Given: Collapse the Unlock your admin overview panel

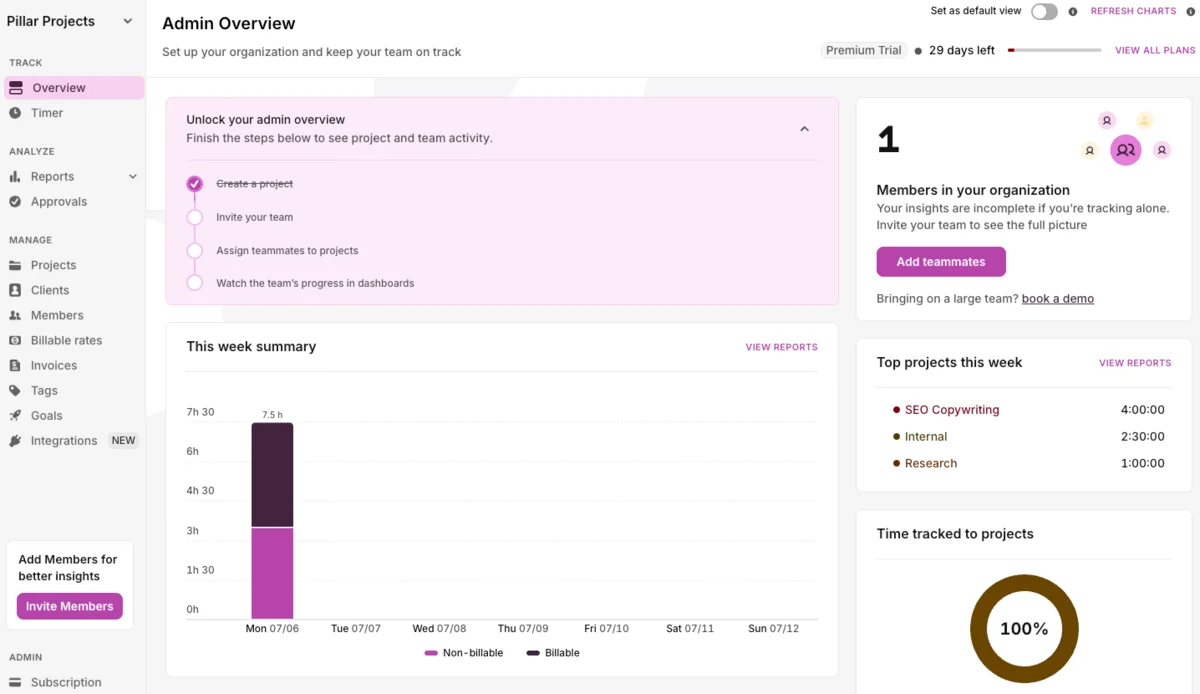Looking at the screenshot, I should coord(804,129).
